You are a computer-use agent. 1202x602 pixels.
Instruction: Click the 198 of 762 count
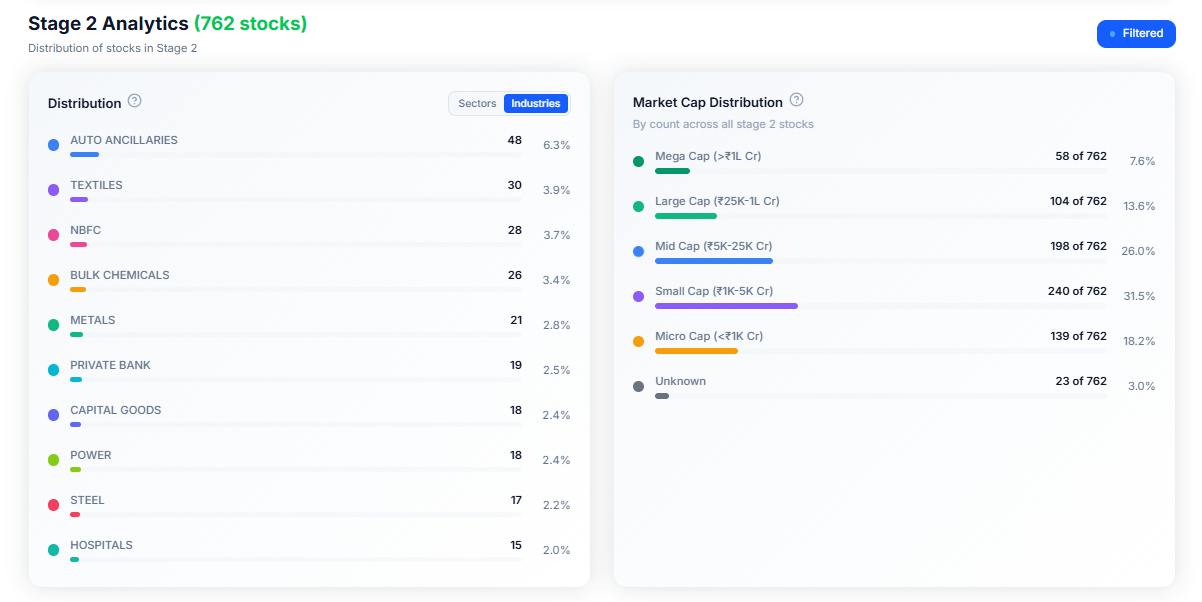tap(1078, 246)
